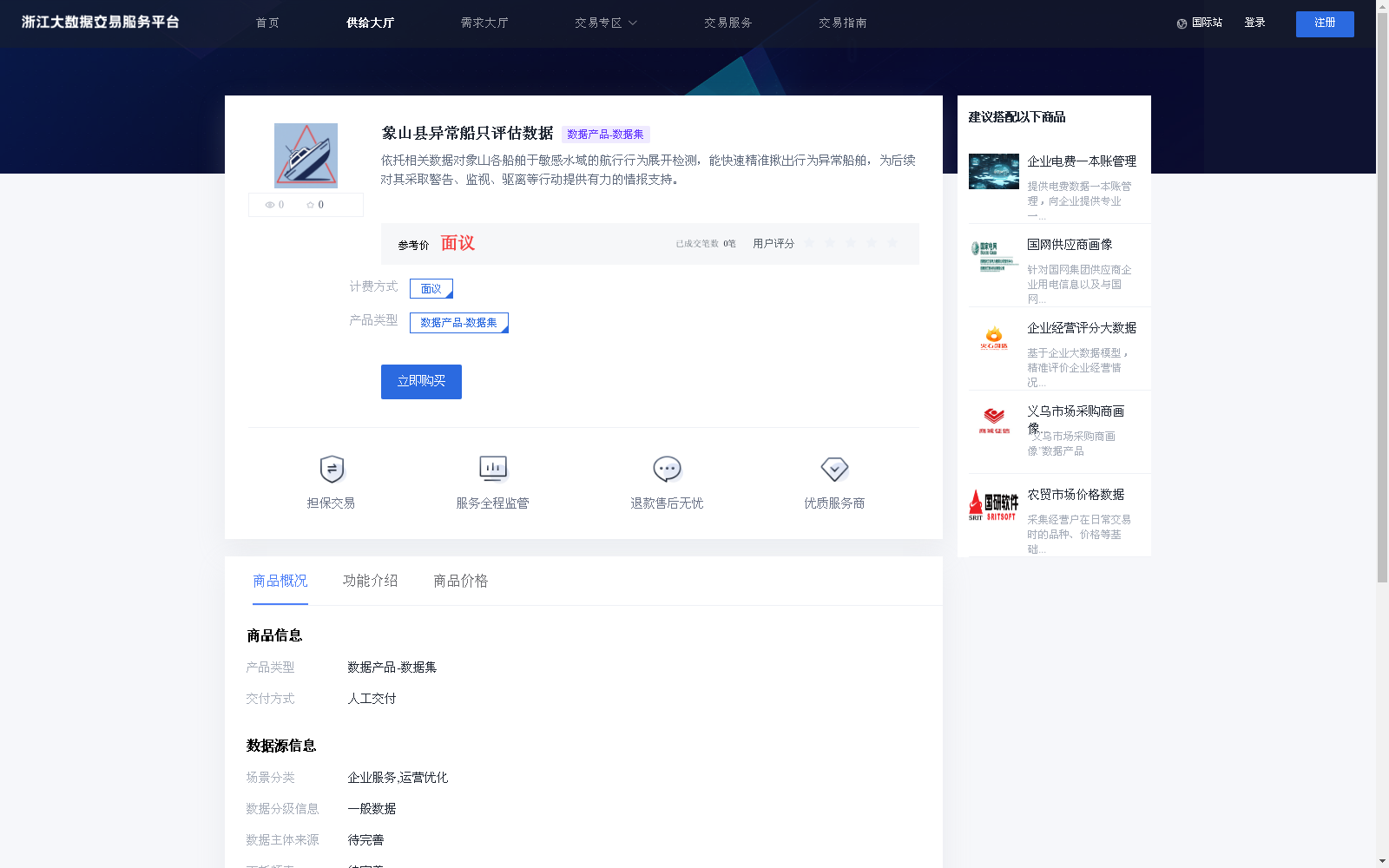This screenshot has width=1389, height=868.
Task: Click the purple 数据产品-数据集 tag
Action: tap(606, 135)
